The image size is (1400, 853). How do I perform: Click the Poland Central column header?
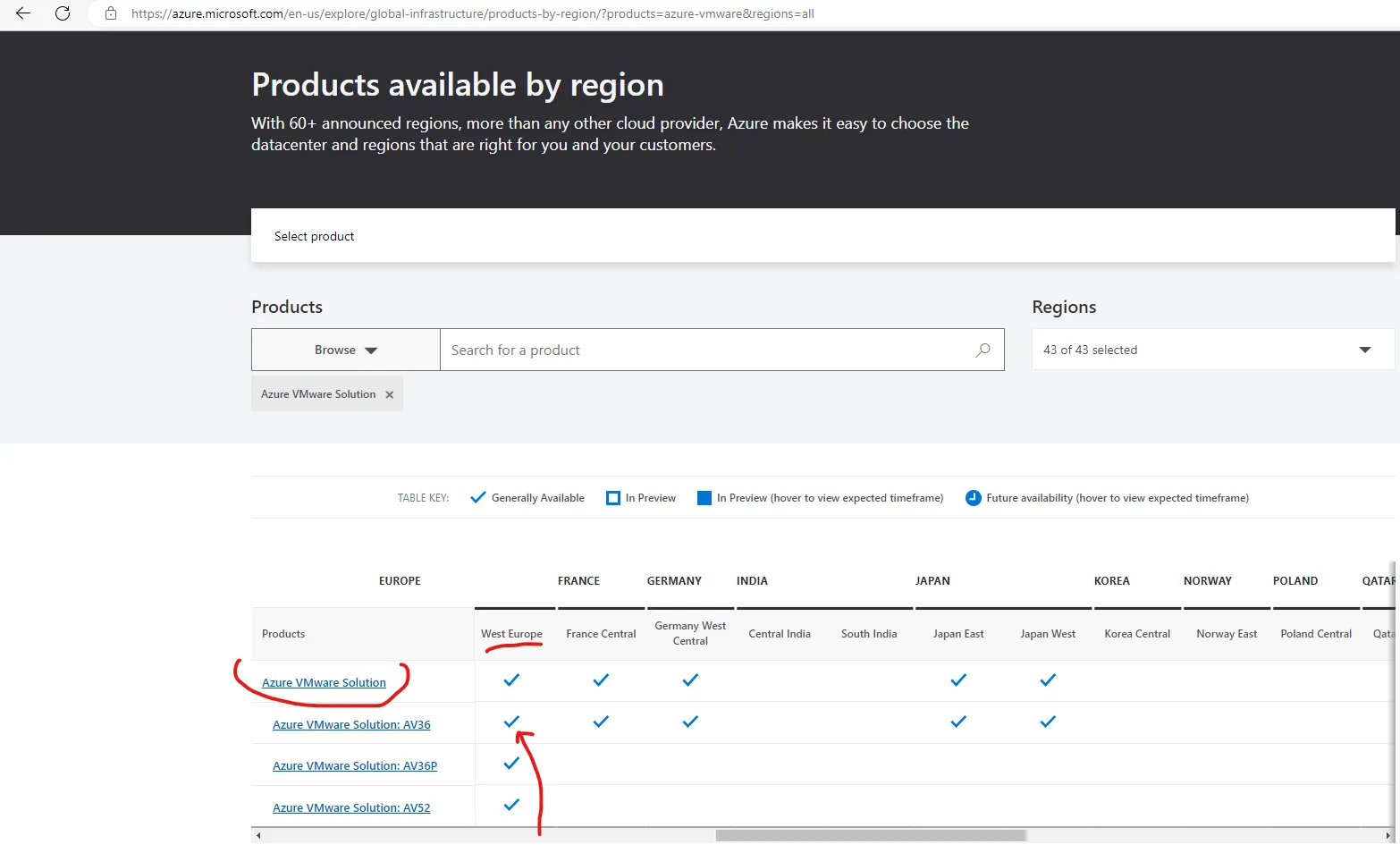pos(1316,634)
